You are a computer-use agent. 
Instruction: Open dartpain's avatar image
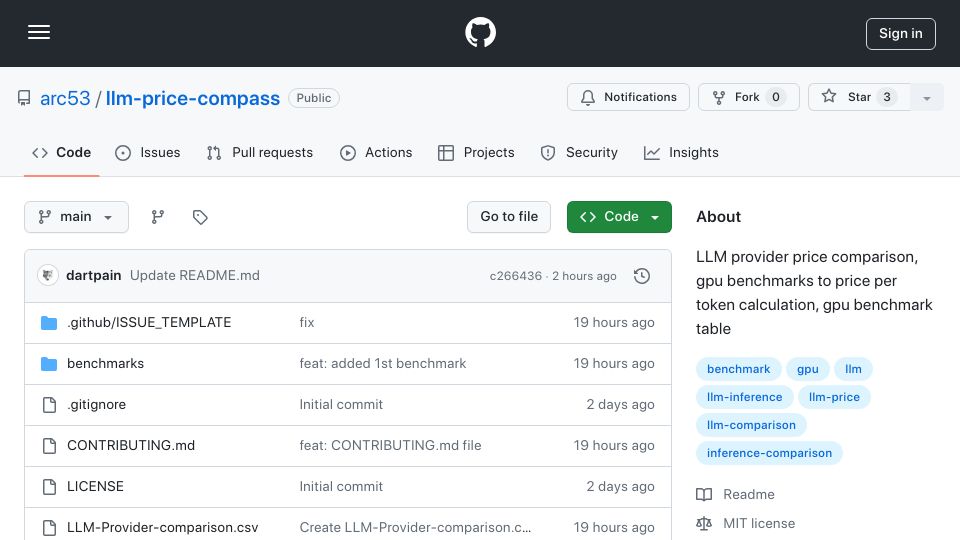(x=48, y=276)
